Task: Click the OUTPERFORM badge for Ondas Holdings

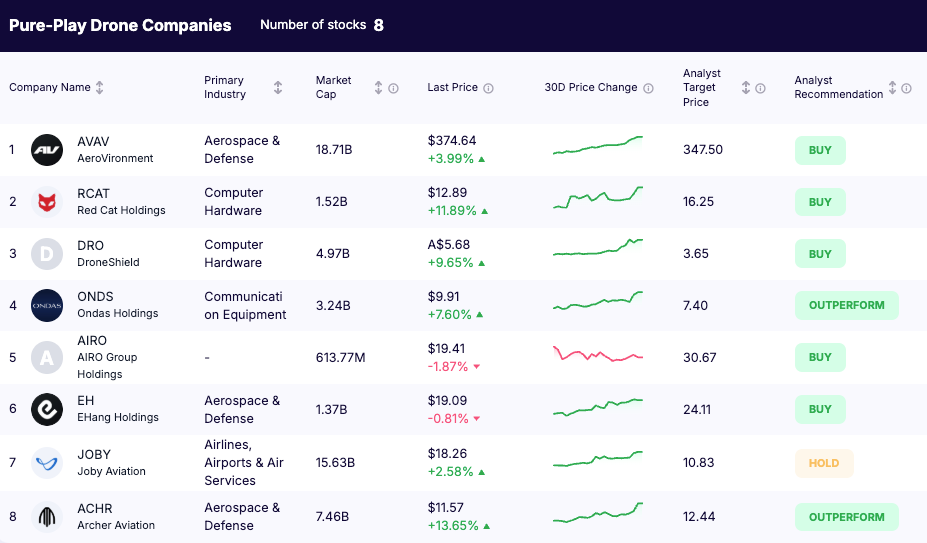Action: [846, 305]
